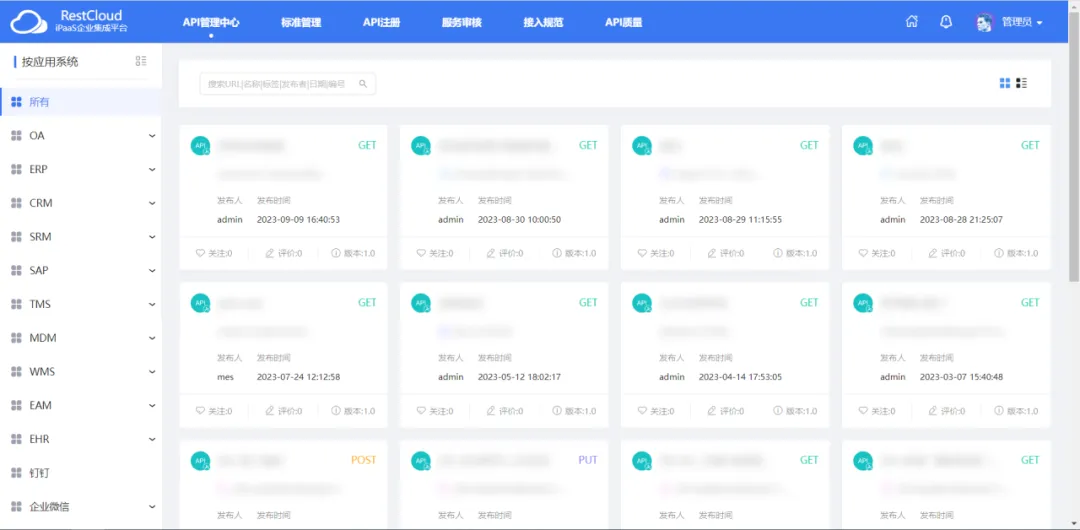Image resolution: width=1080 pixels, height=530 pixels.
Task: Click the grid icon beside WMS
Action: (x=17, y=371)
